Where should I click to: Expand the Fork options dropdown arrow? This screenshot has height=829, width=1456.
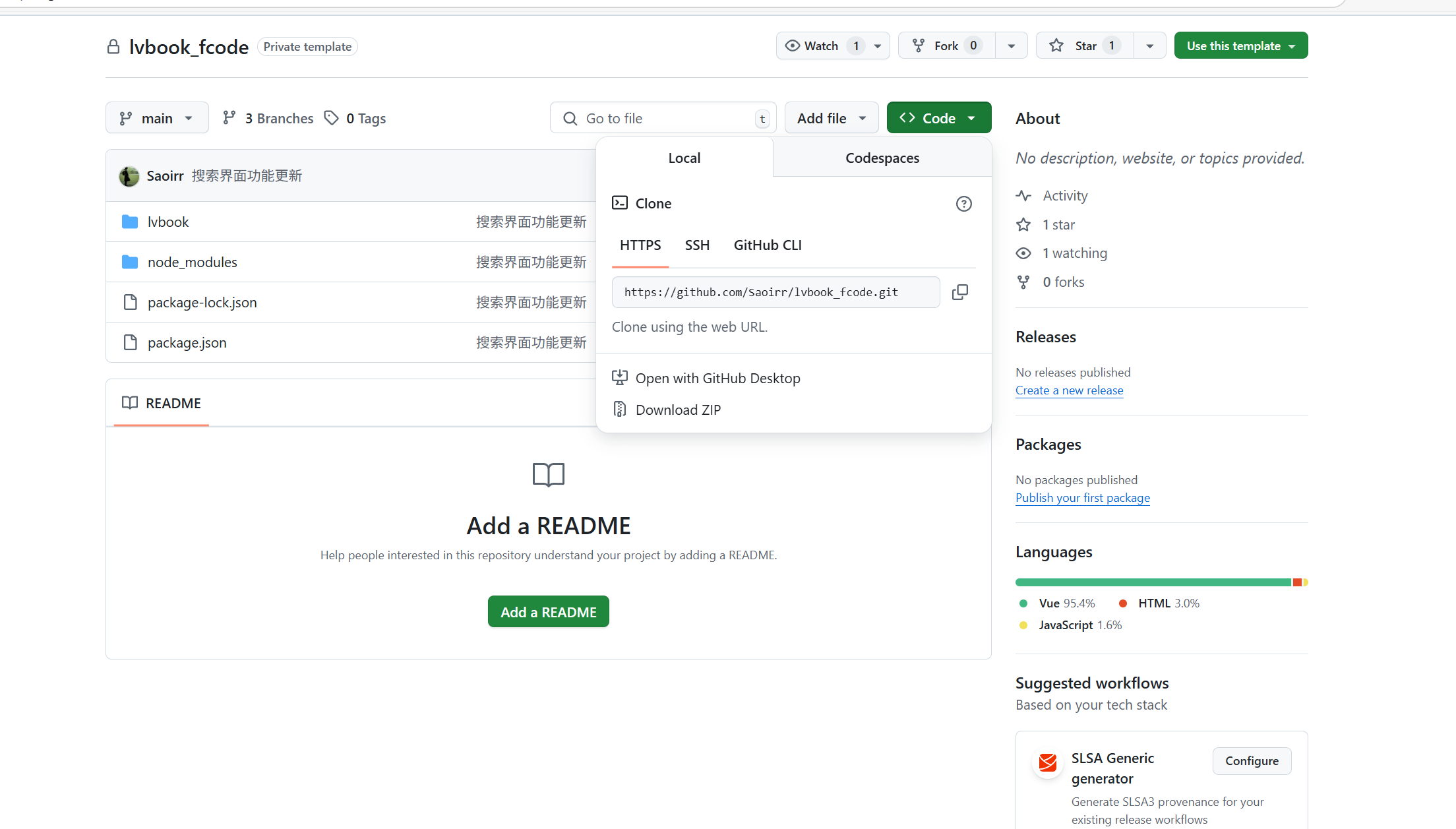(1011, 46)
